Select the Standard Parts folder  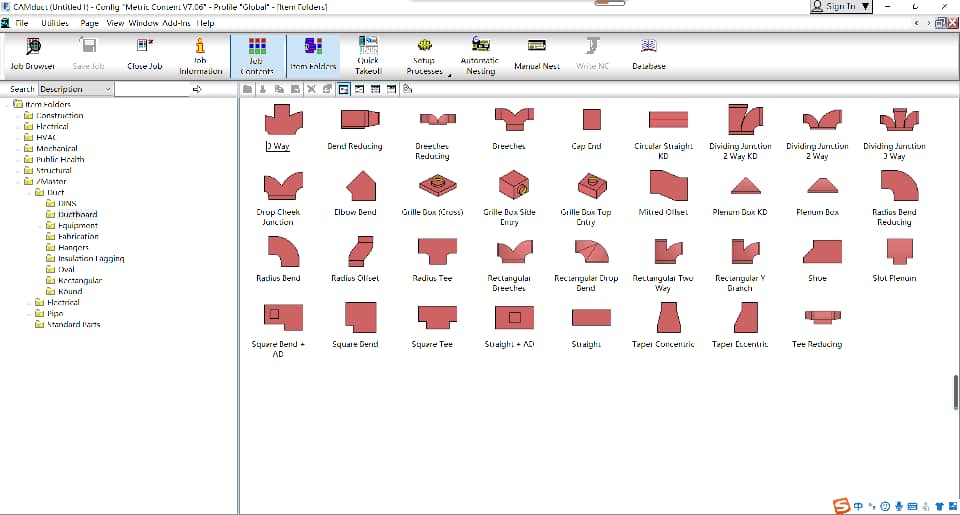[x=73, y=325]
